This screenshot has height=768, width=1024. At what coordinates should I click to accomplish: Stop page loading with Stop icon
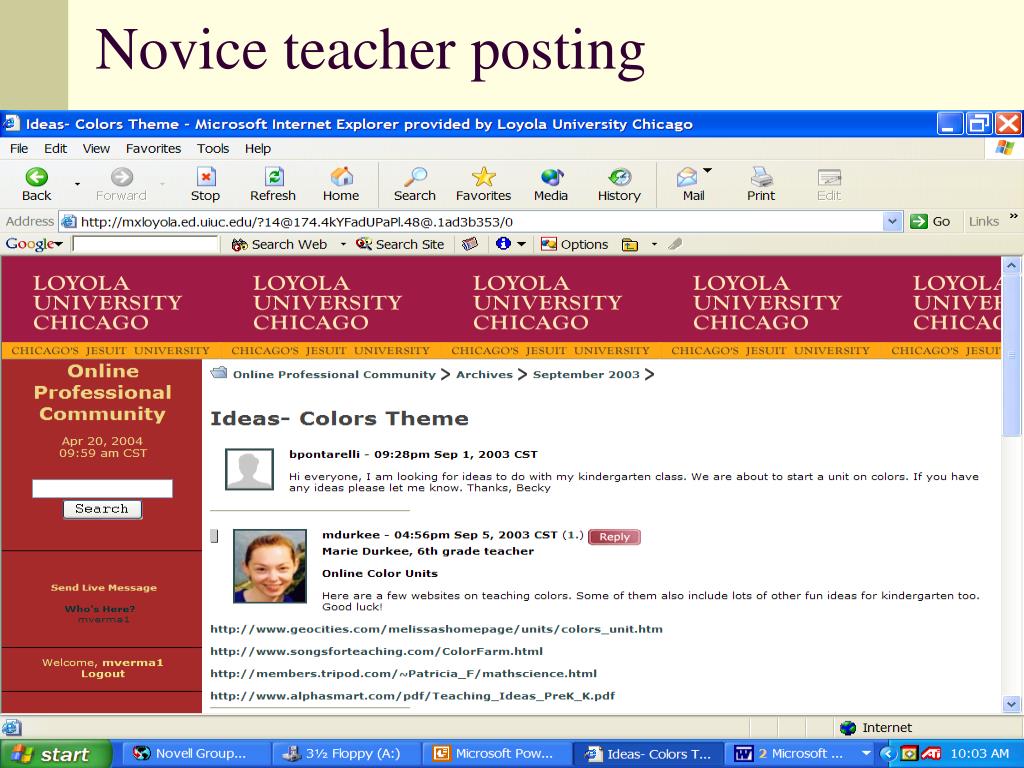pos(206,177)
